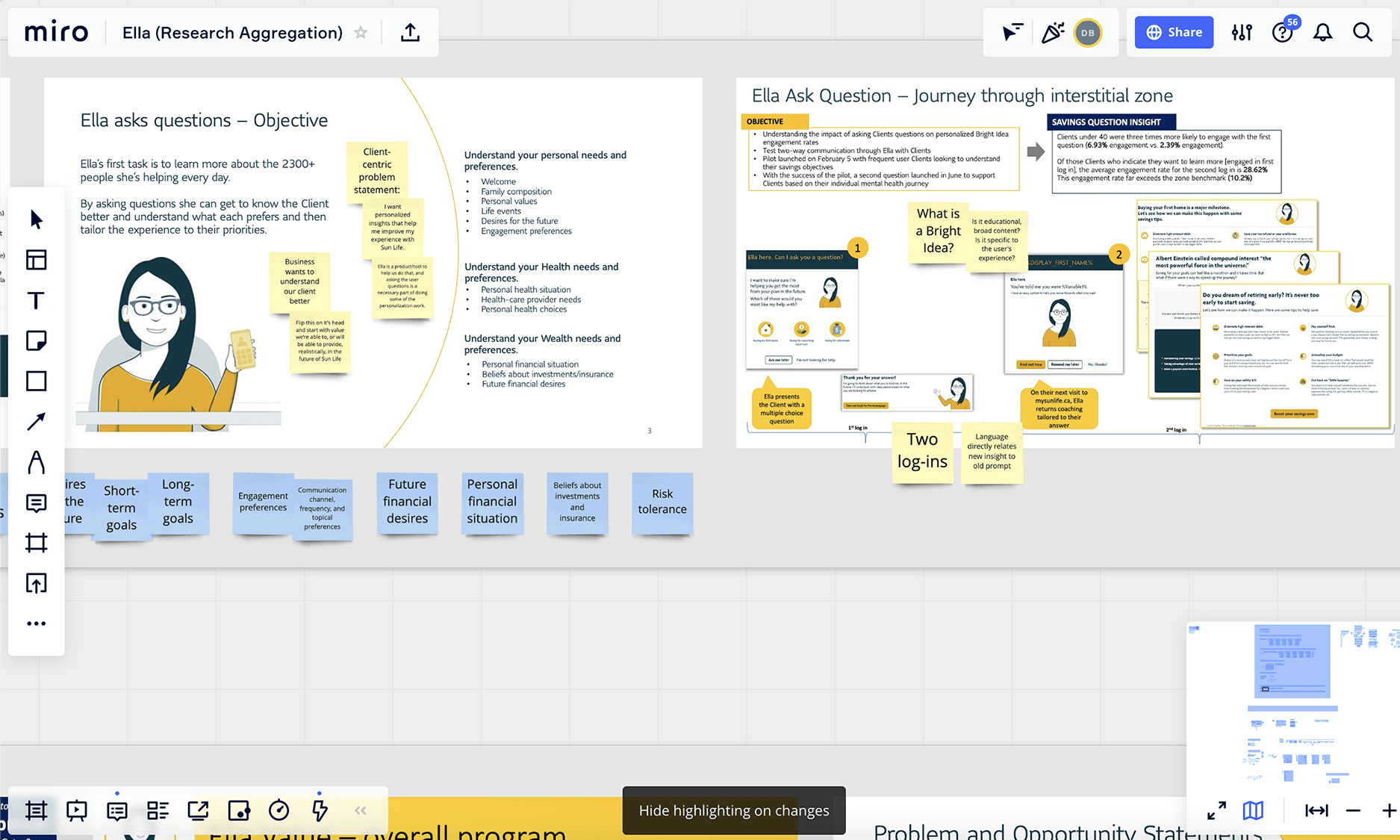Open the timer icon
This screenshot has width=1400, height=840.
click(279, 810)
